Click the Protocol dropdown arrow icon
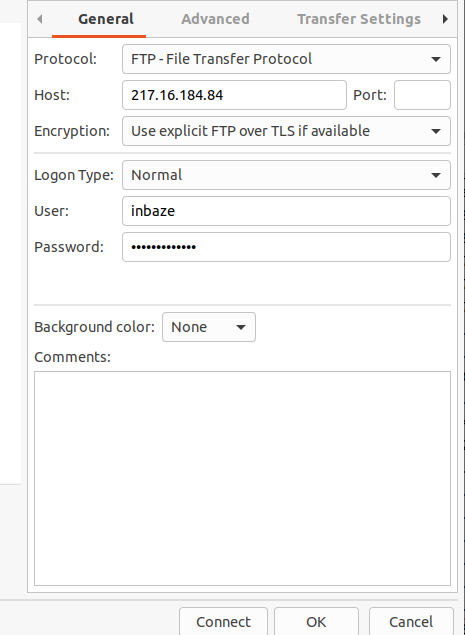 (x=436, y=60)
